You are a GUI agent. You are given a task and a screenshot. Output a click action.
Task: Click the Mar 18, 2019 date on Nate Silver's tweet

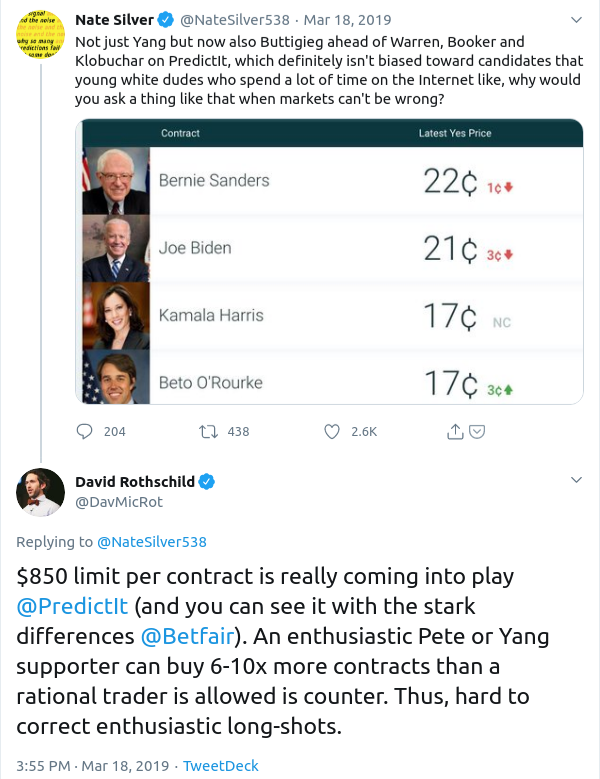pyautogui.click(x=347, y=20)
